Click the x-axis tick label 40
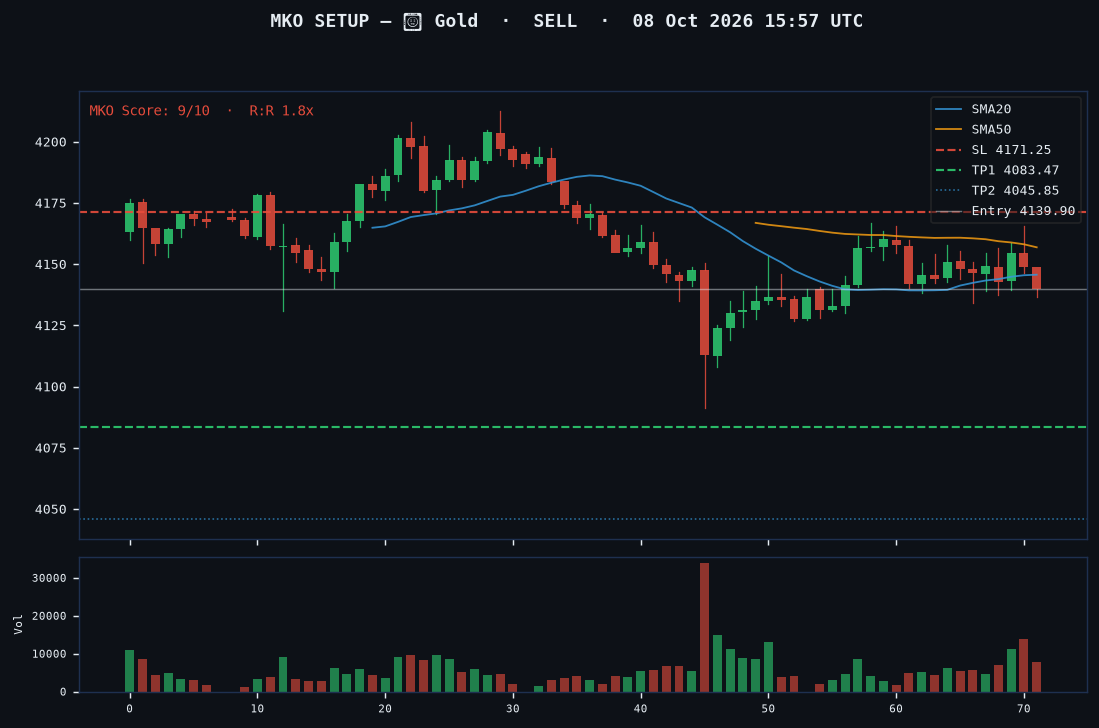The image size is (1099, 728). 641,708
